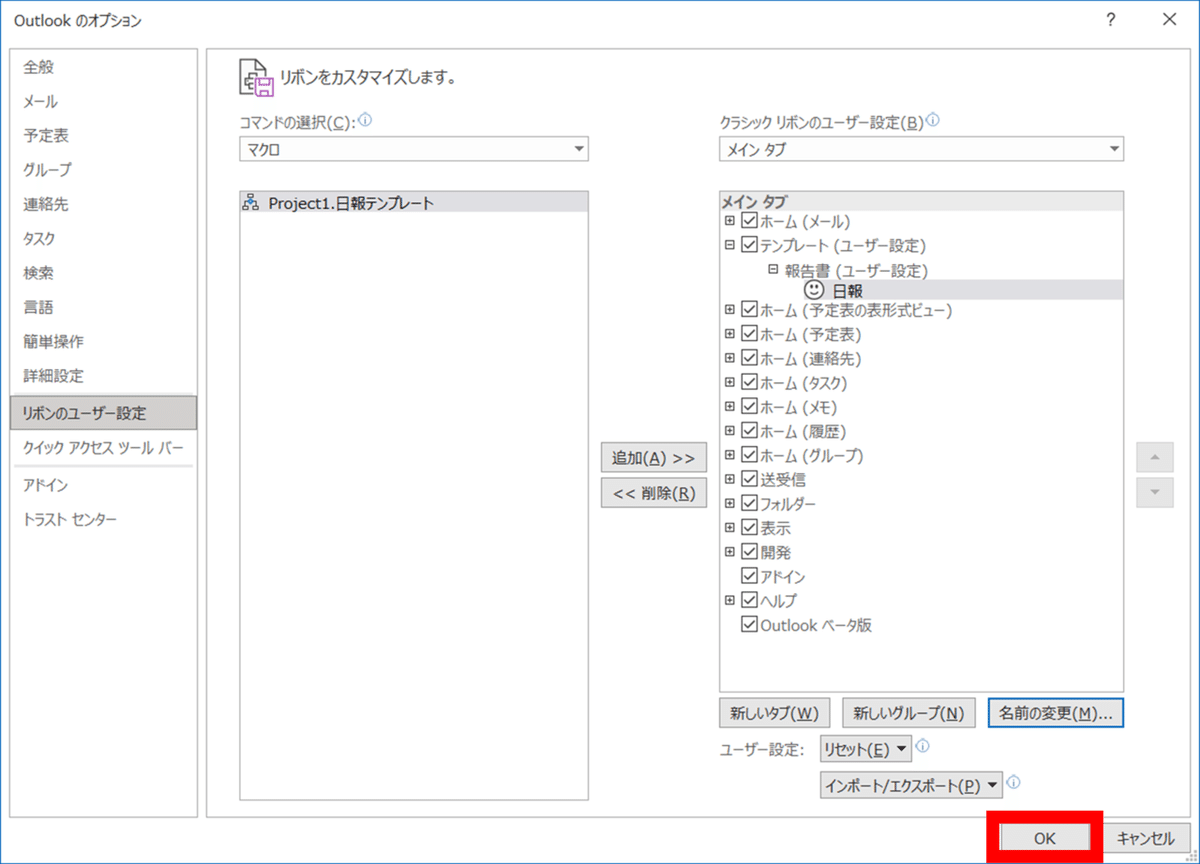The height and width of the screenshot is (864, 1200).
Task: Click the smiley icon next to 日報
Action: coord(814,289)
